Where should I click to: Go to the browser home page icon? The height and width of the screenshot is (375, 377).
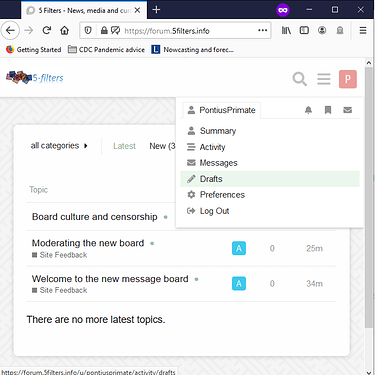pyautogui.click(x=64, y=31)
